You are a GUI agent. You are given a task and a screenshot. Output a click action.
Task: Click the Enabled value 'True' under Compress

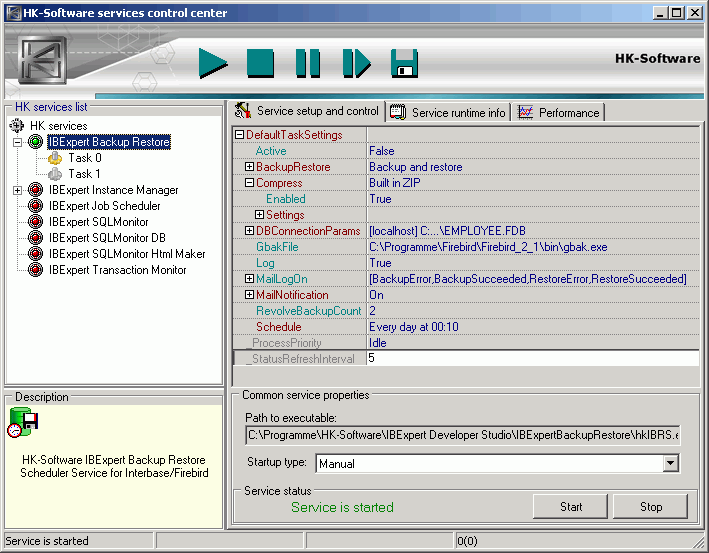[380, 199]
